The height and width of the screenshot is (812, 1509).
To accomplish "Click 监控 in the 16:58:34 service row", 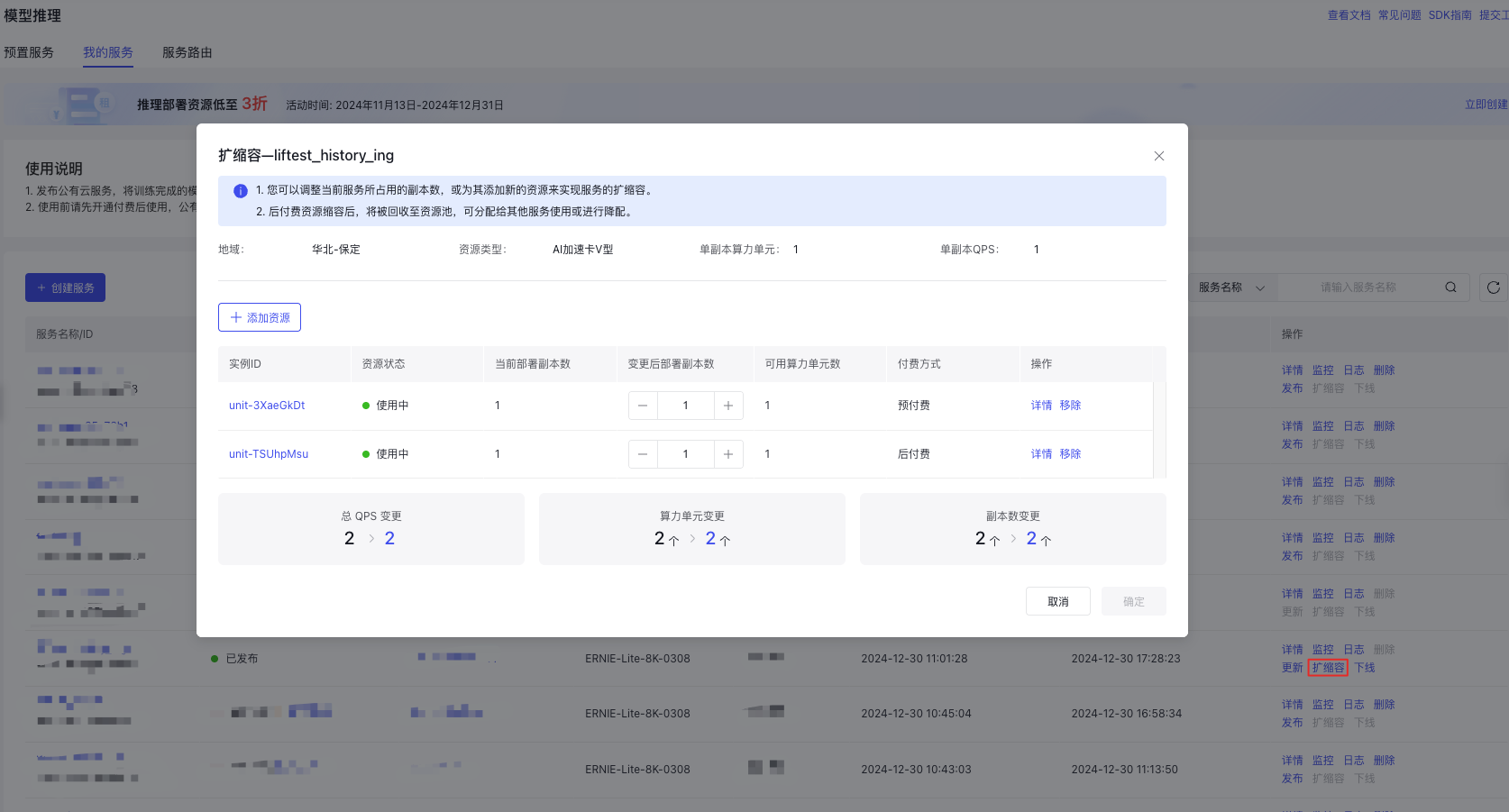I will click(x=1322, y=705).
